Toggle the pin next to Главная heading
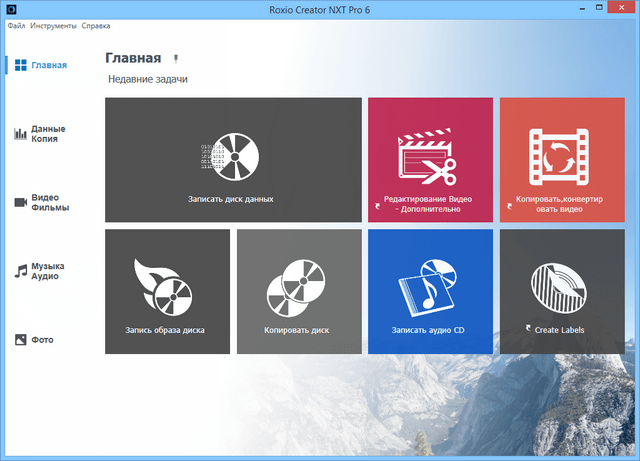The image size is (640, 461). [177, 59]
